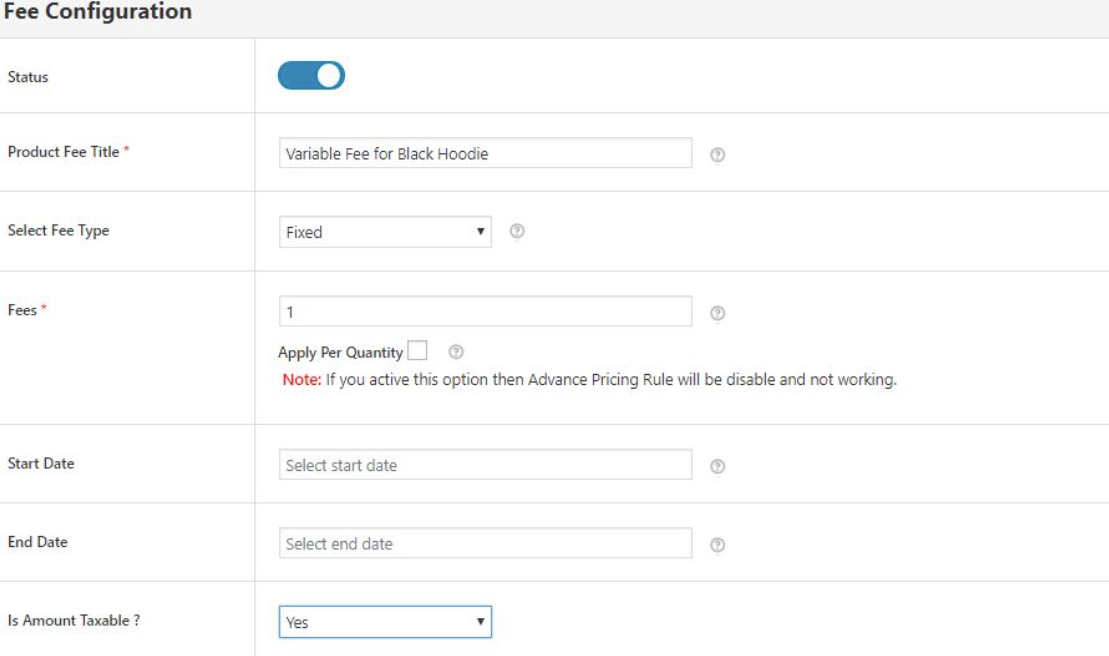Click the Fee Configuration heading
This screenshot has width=1109, height=656.
(98, 11)
